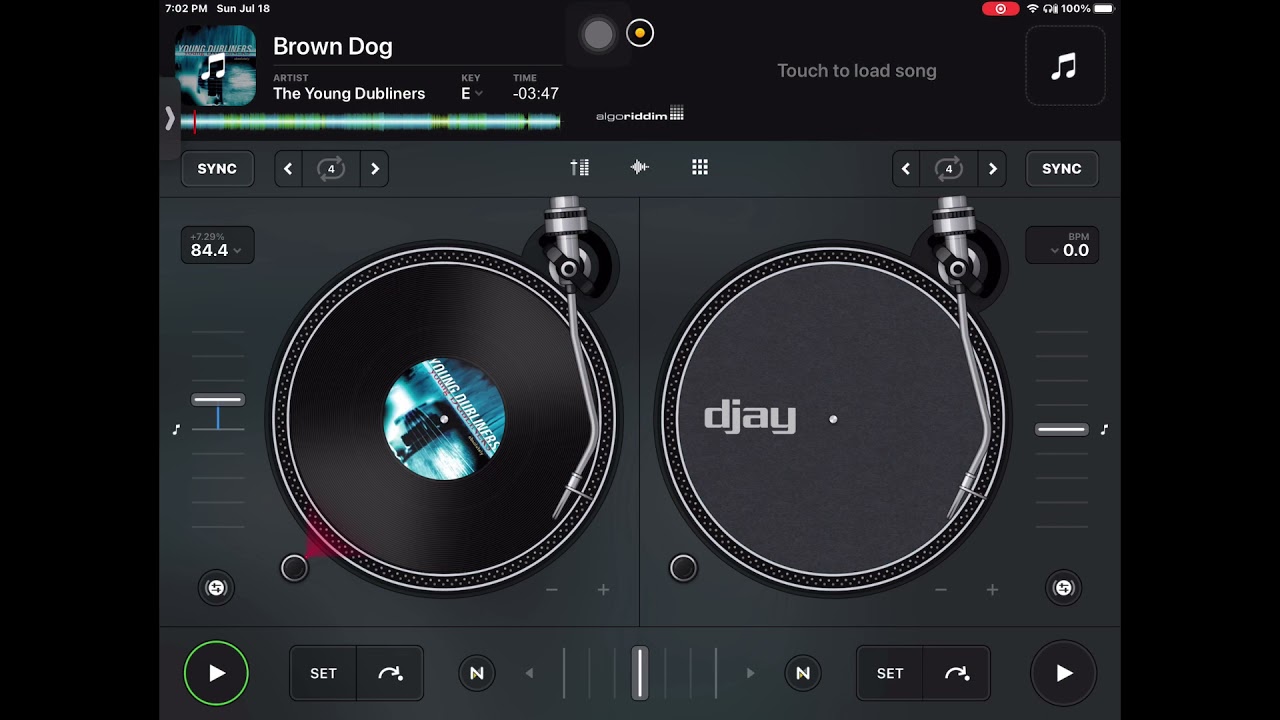Open the left deck BPM dropdown 84.4
This screenshot has height=720, width=1280.
[217, 245]
